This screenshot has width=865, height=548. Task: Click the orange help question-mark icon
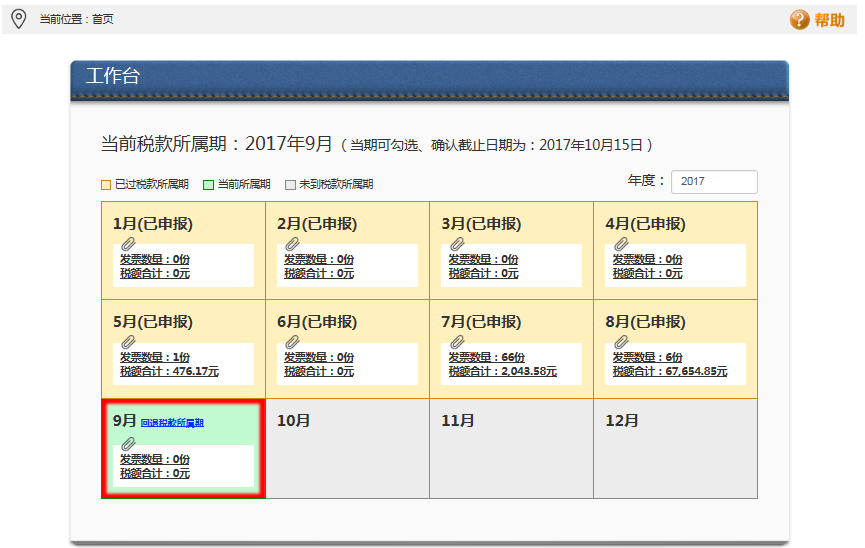coord(799,20)
